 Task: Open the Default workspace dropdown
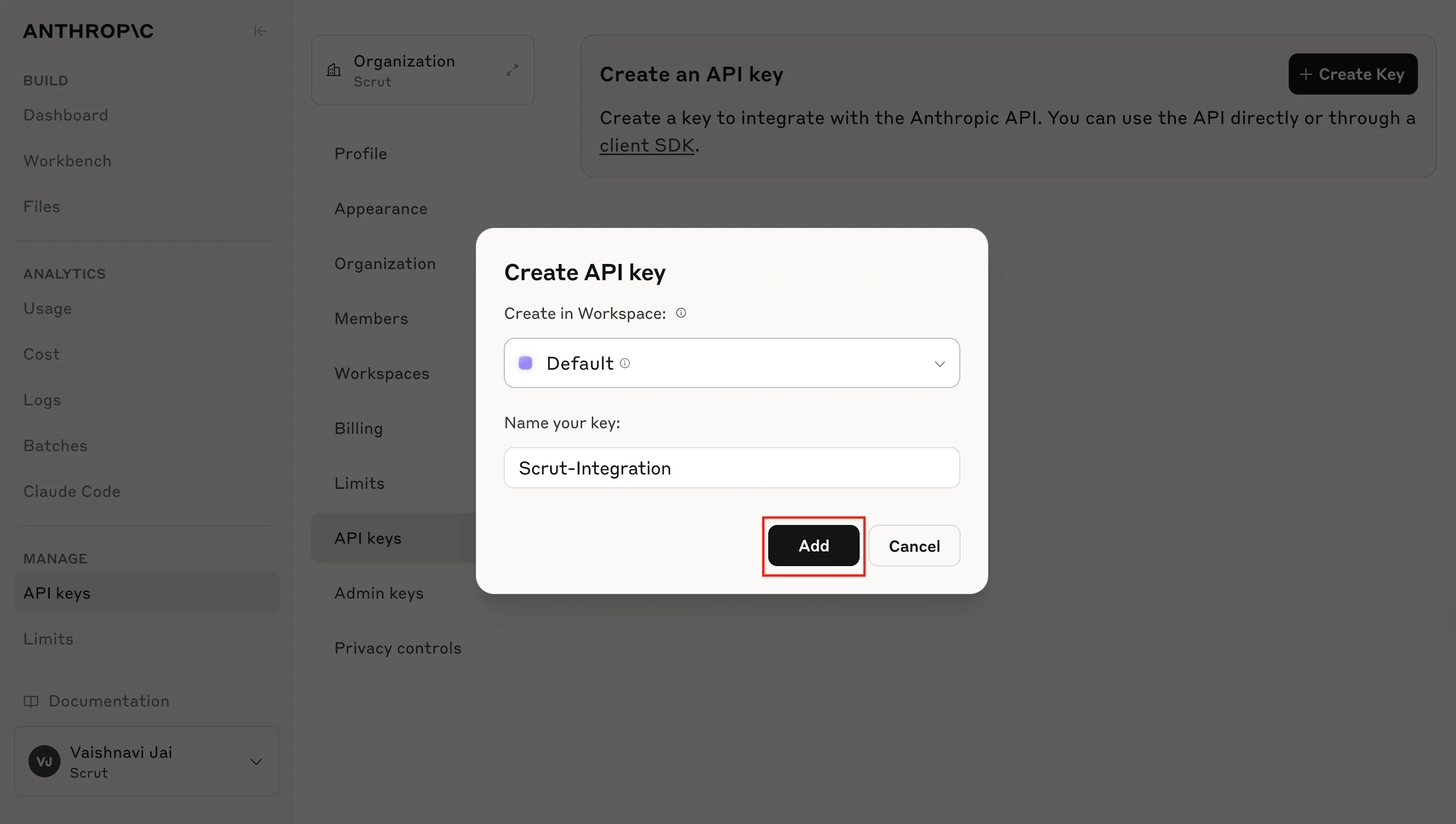point(732,363)
